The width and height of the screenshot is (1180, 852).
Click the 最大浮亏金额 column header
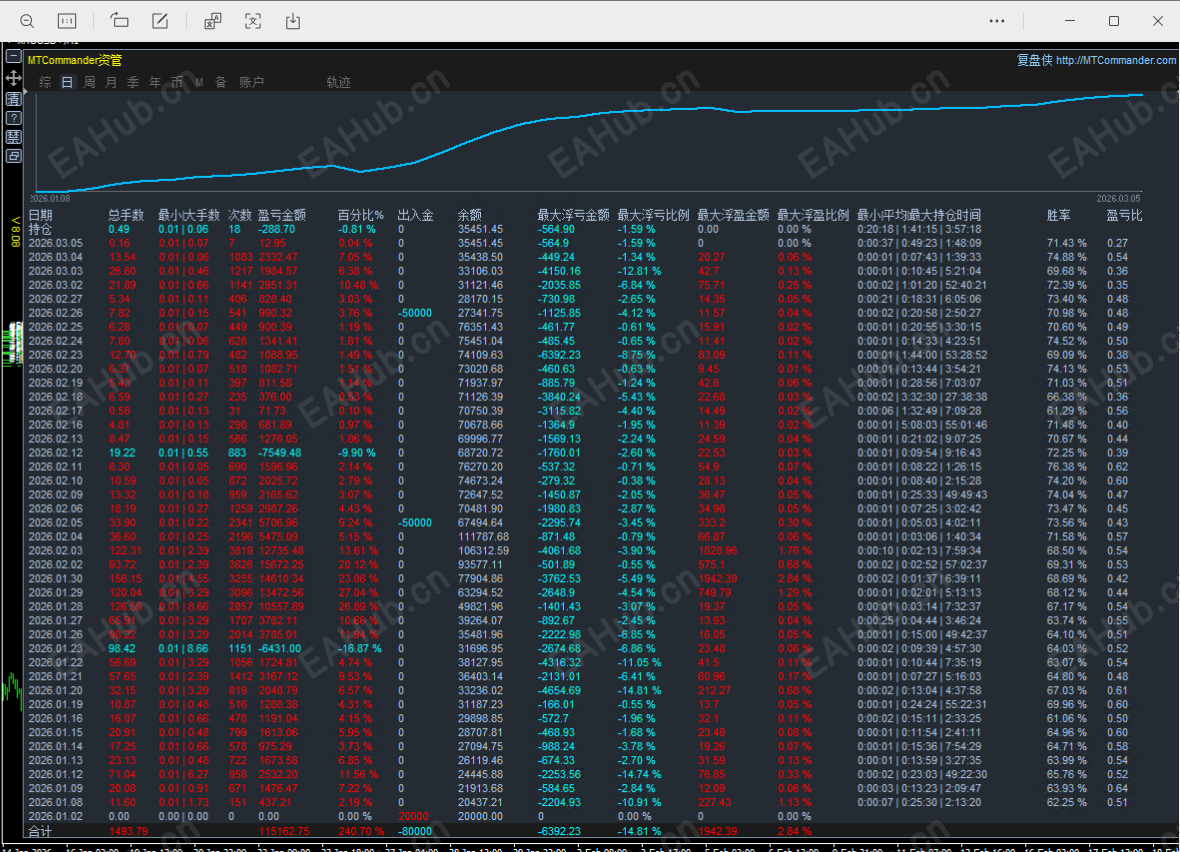(x=573, y=215)
